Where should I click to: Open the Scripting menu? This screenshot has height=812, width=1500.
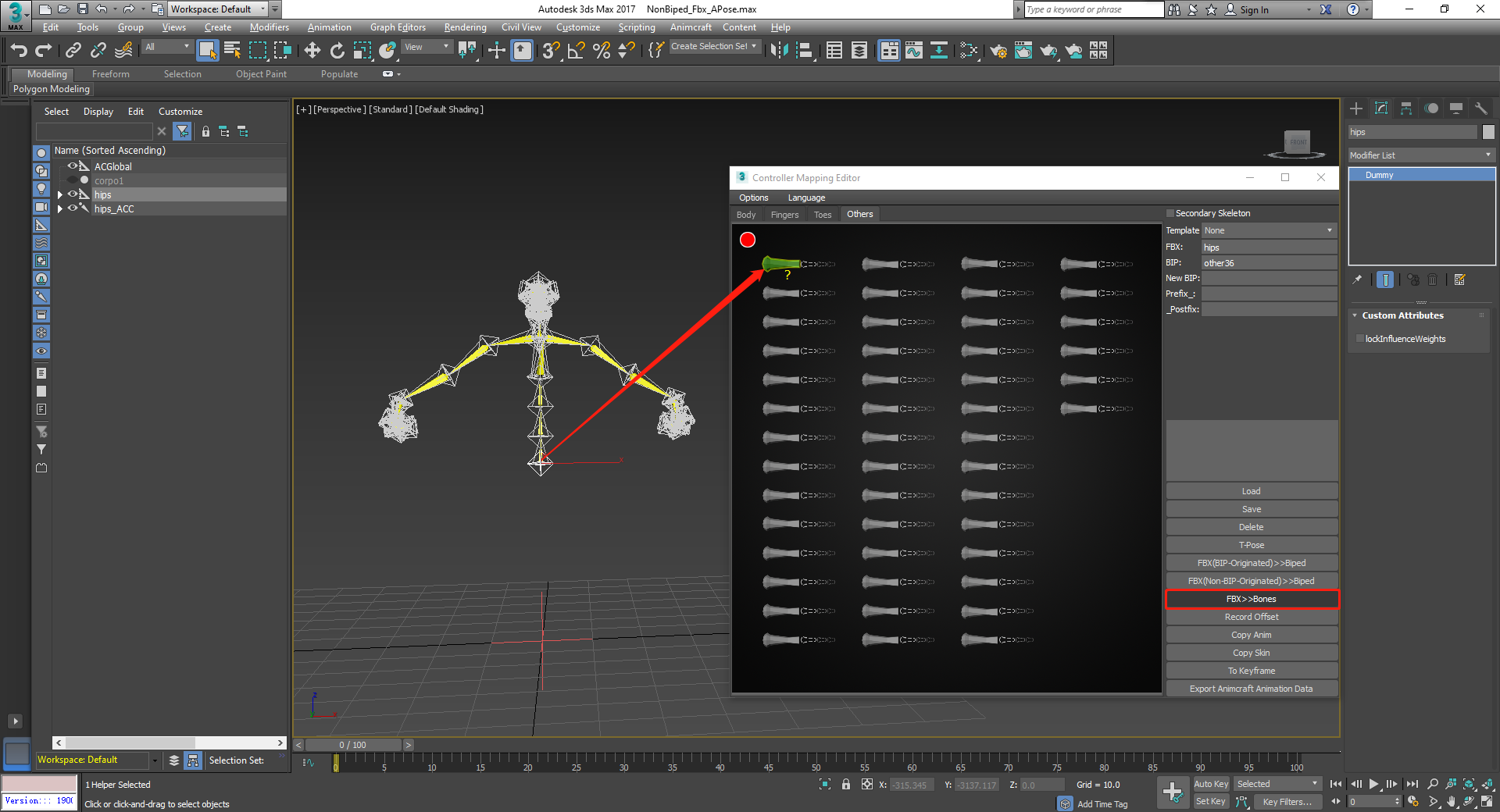[x=637, y=27]
